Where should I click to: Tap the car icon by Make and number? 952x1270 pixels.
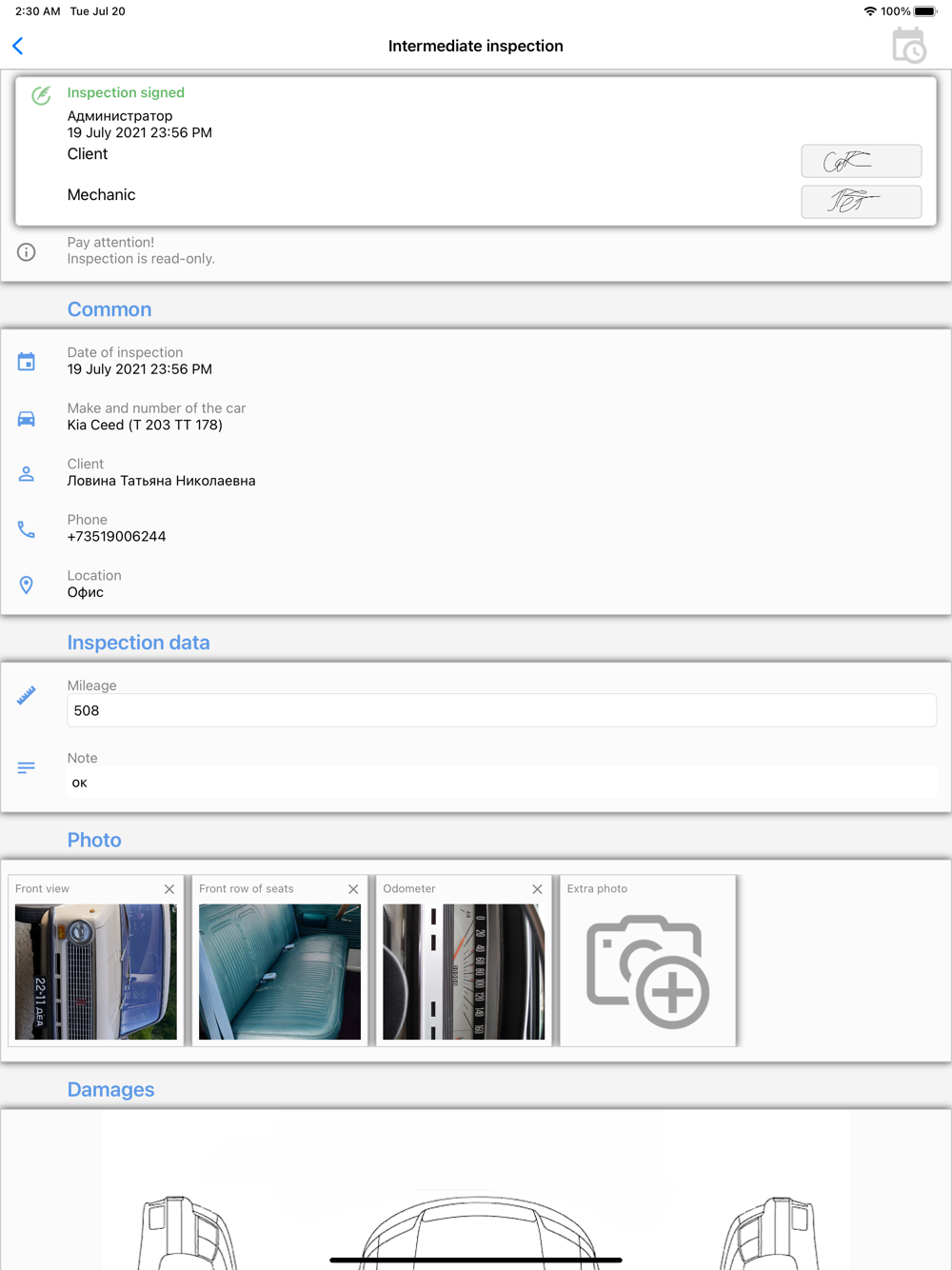(27, 419)
